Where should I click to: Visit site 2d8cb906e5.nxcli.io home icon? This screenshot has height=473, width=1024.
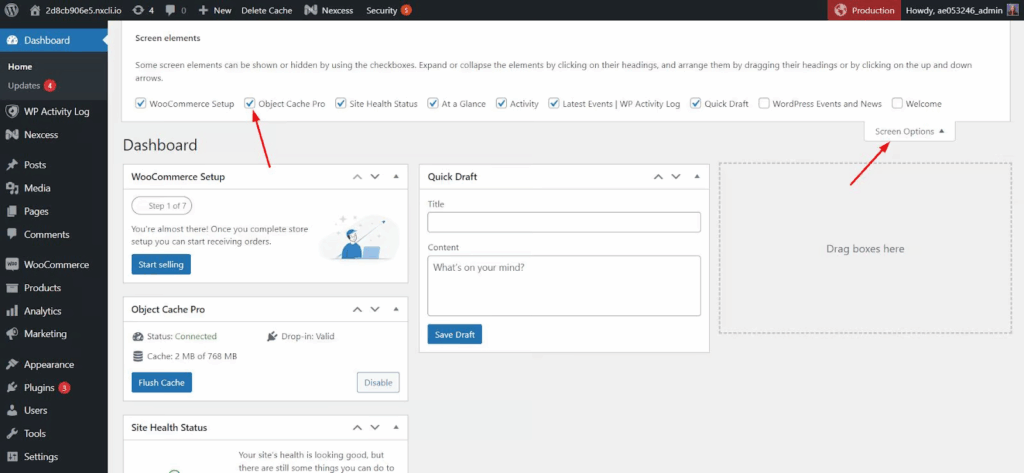(x=35, y=10)
